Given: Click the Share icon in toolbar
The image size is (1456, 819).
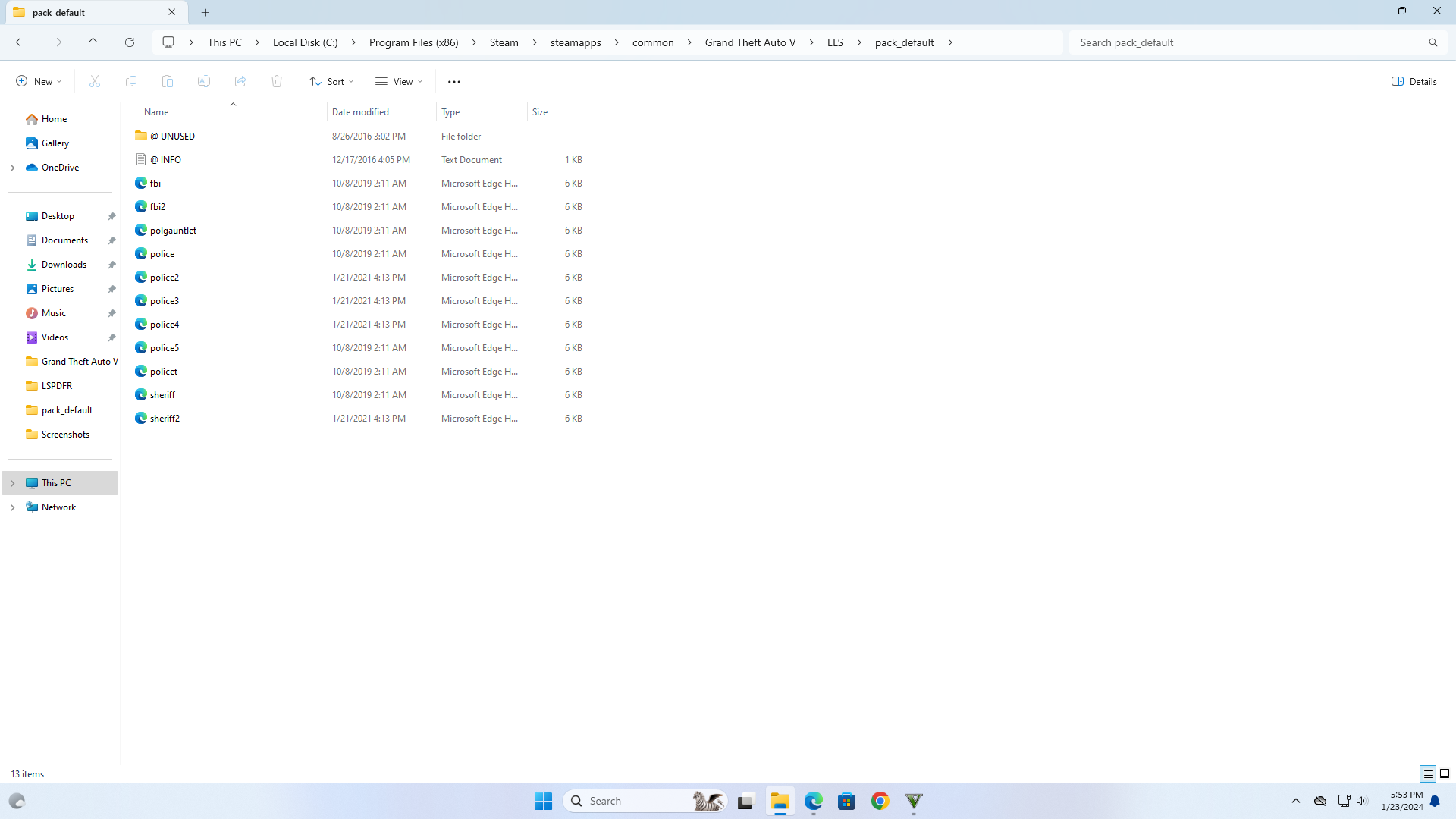Looking at the screenshot, I should (240, 81).
